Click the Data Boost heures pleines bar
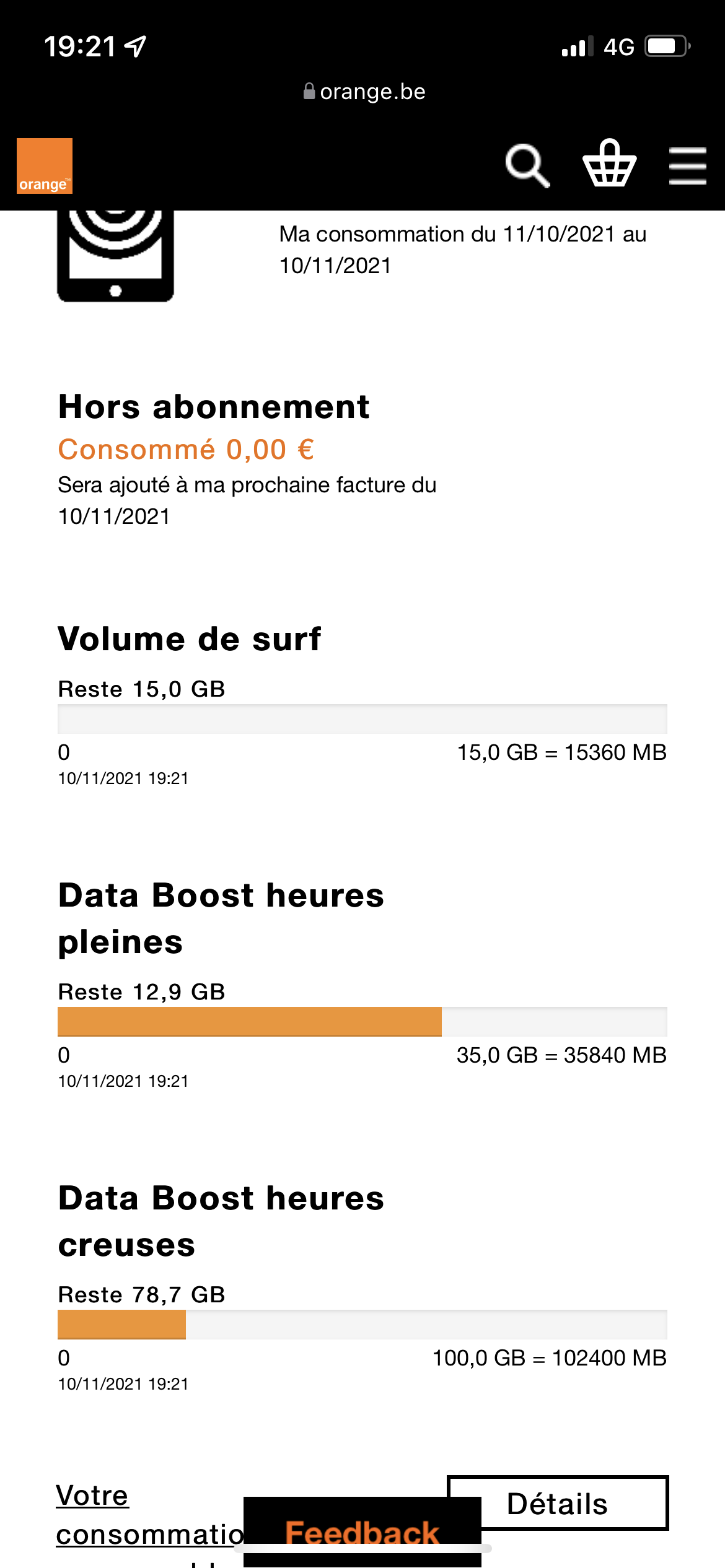 [x=362, y=1022]
